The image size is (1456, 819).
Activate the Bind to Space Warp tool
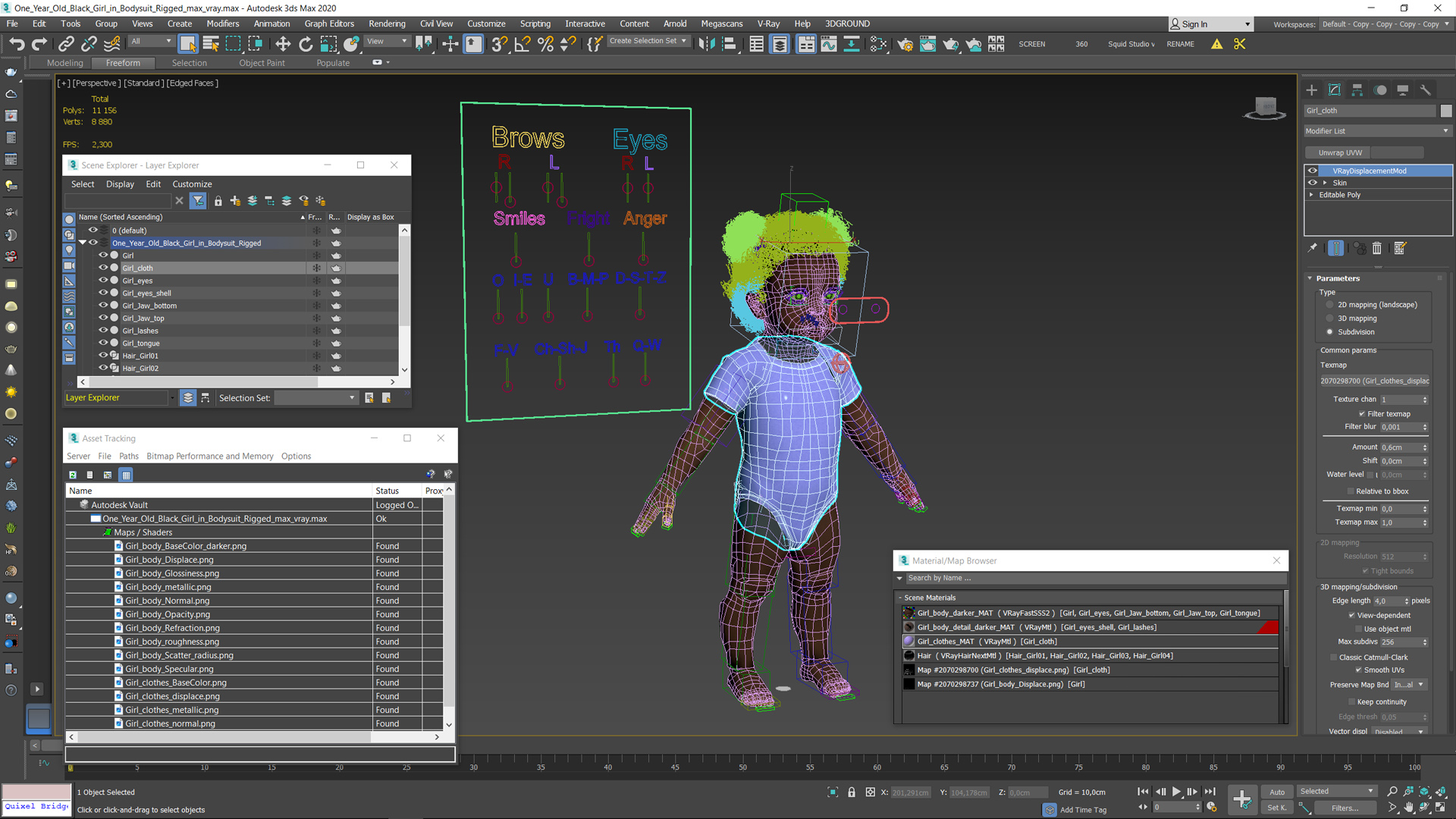(112, 44)
